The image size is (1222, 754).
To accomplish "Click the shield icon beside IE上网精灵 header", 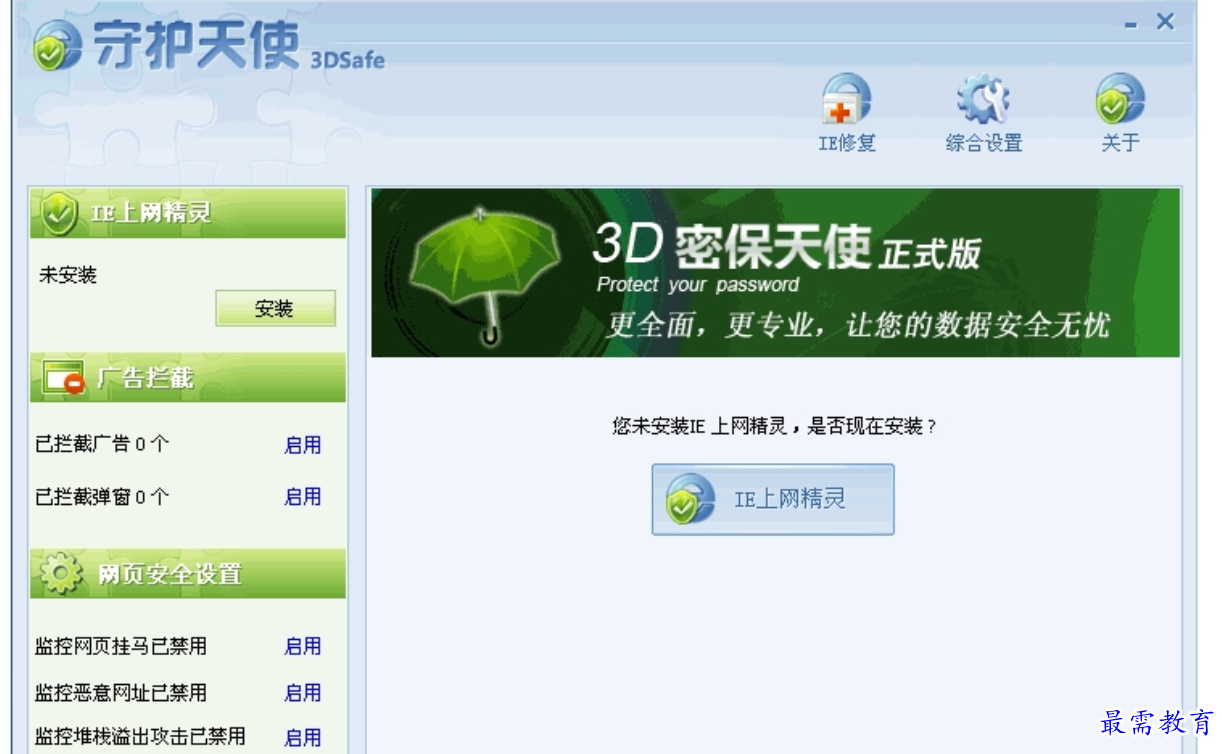I will pos(60,213).
